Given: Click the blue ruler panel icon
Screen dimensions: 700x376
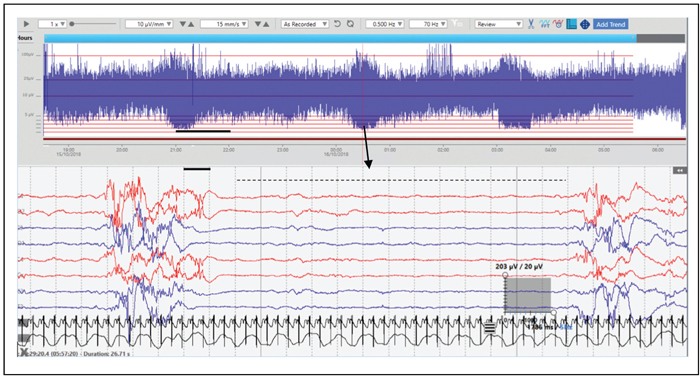Looking at the screenshot, I should click(x=571, y=24).
